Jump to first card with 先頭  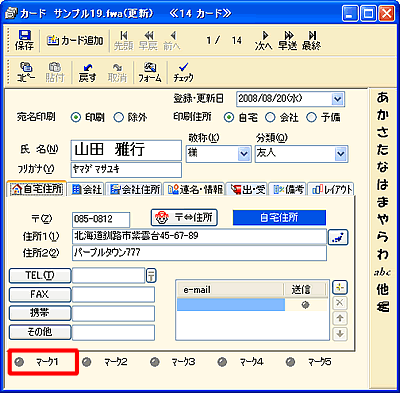(123, 40)
